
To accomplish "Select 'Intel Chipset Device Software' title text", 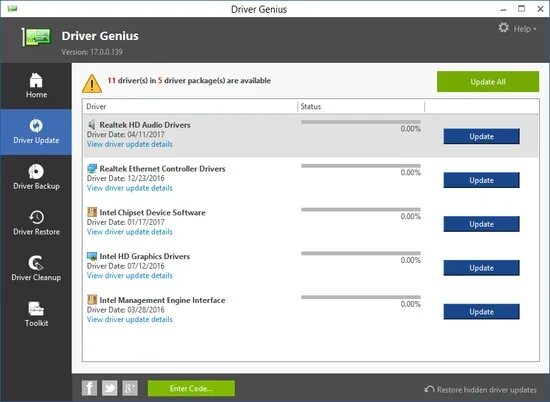I will tap(153, 213).
